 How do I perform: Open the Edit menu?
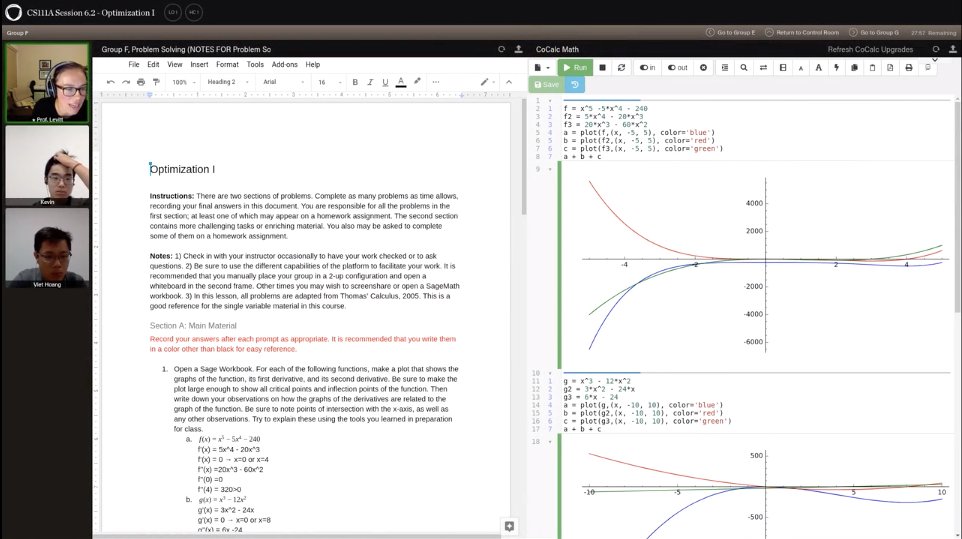pyautogui.click(x=153, y=64)
